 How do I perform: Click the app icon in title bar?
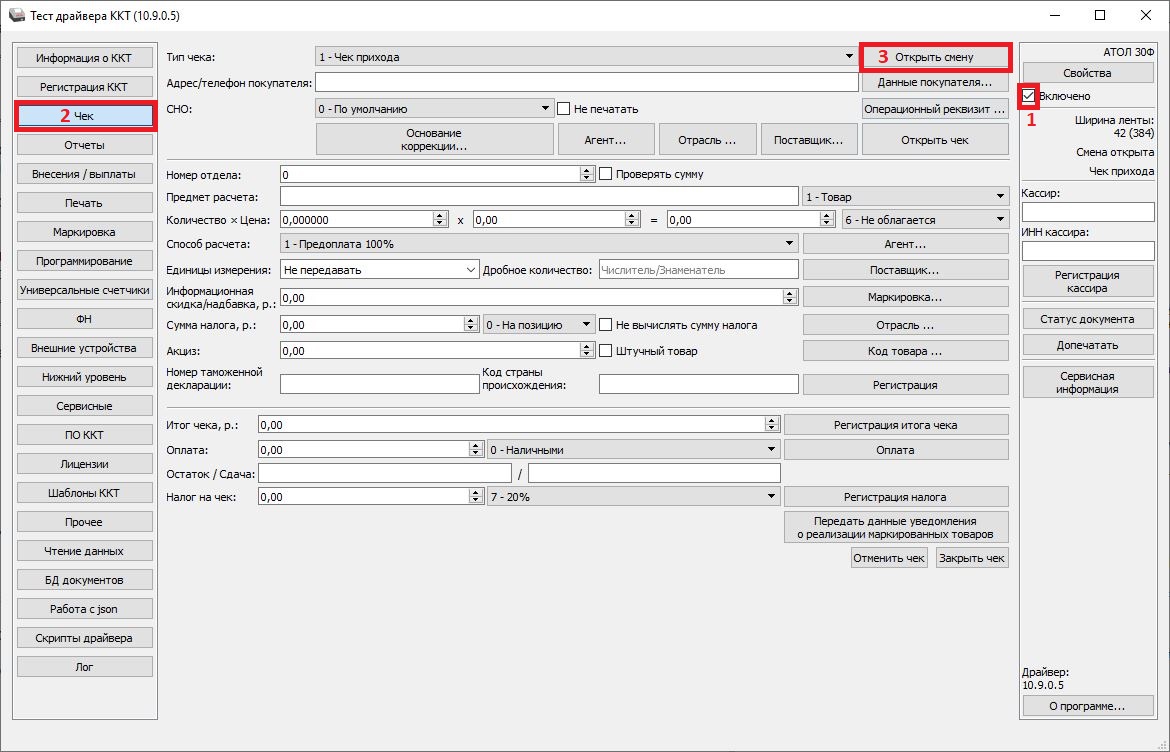coord(16,16)
